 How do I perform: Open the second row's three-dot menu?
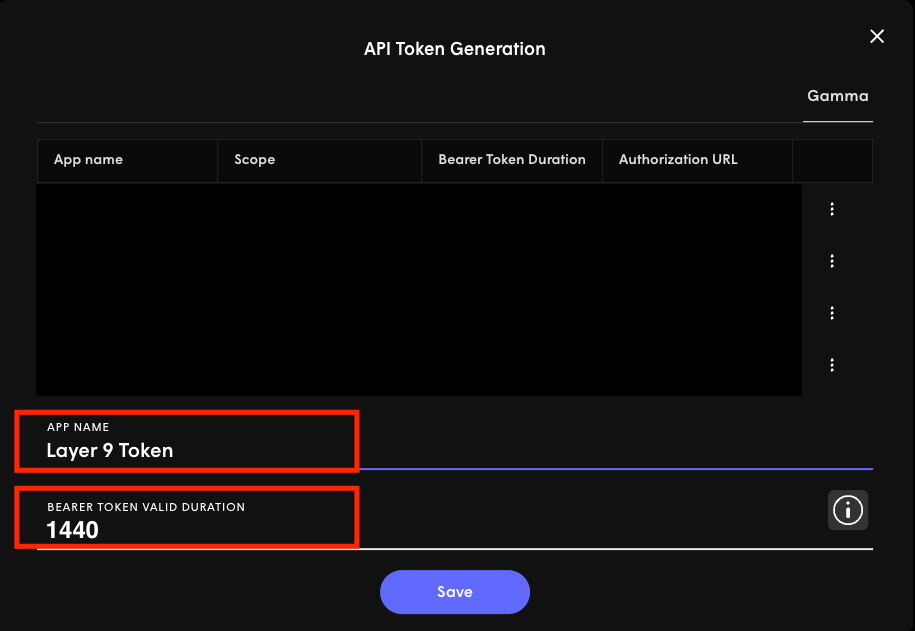point(832,261)
